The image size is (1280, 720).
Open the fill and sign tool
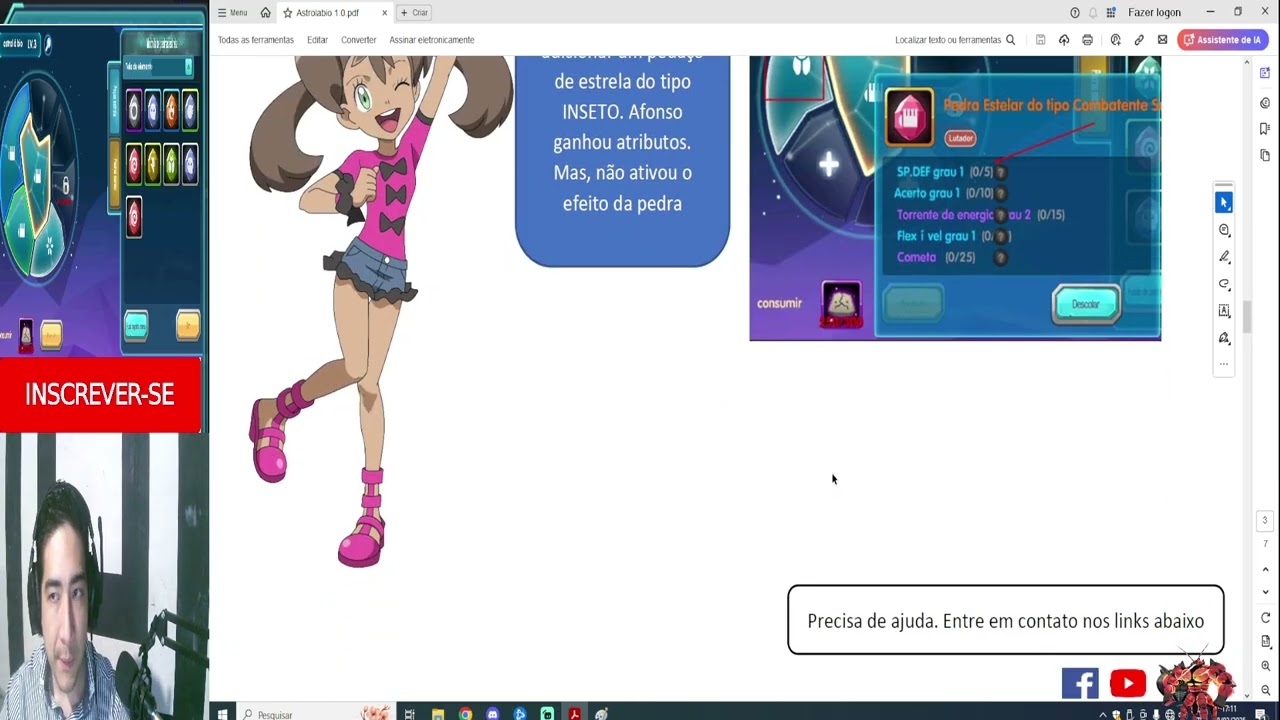click(x=1224, y=338)
